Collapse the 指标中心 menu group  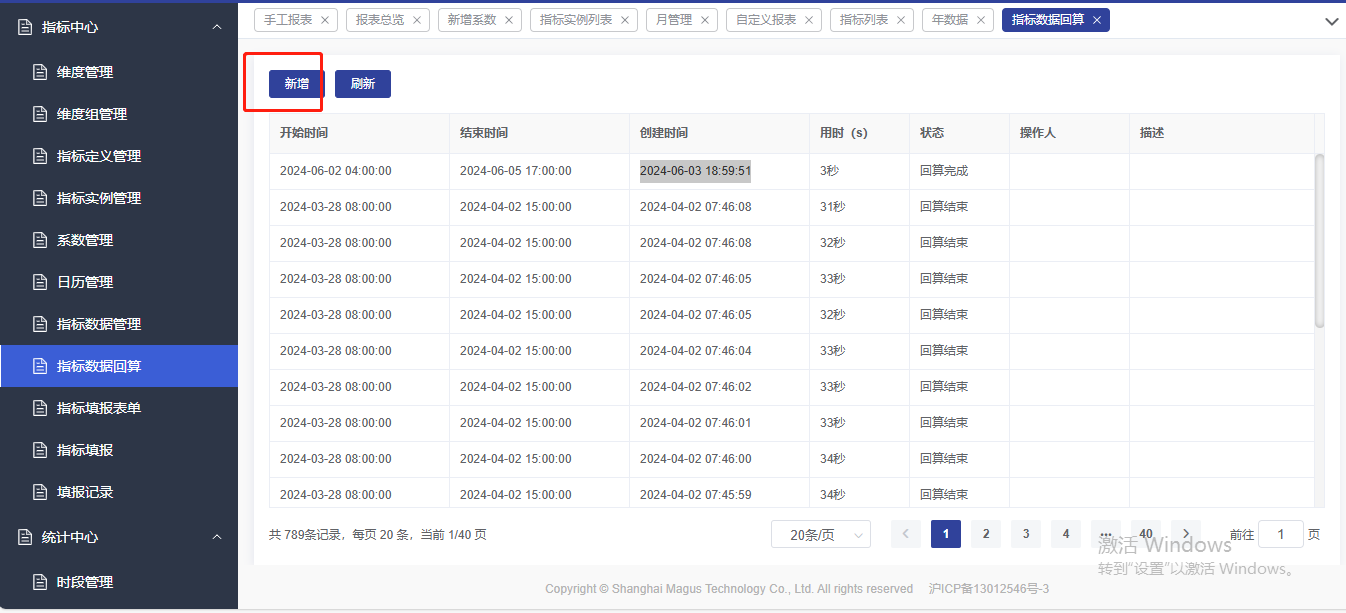pyautogui.click(x=217, y=27)
